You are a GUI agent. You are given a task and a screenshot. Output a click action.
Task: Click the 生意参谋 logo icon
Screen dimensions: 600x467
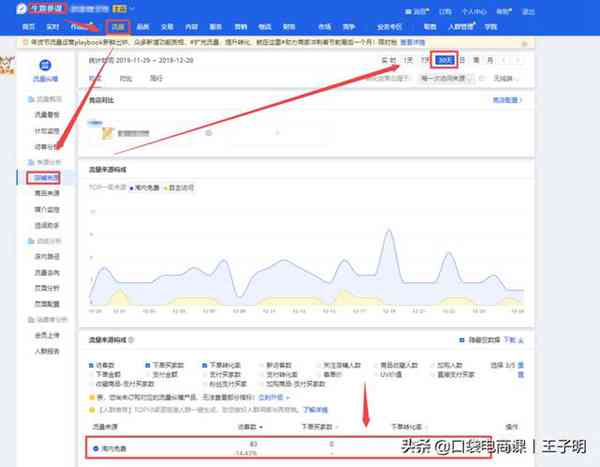[22, 8]
